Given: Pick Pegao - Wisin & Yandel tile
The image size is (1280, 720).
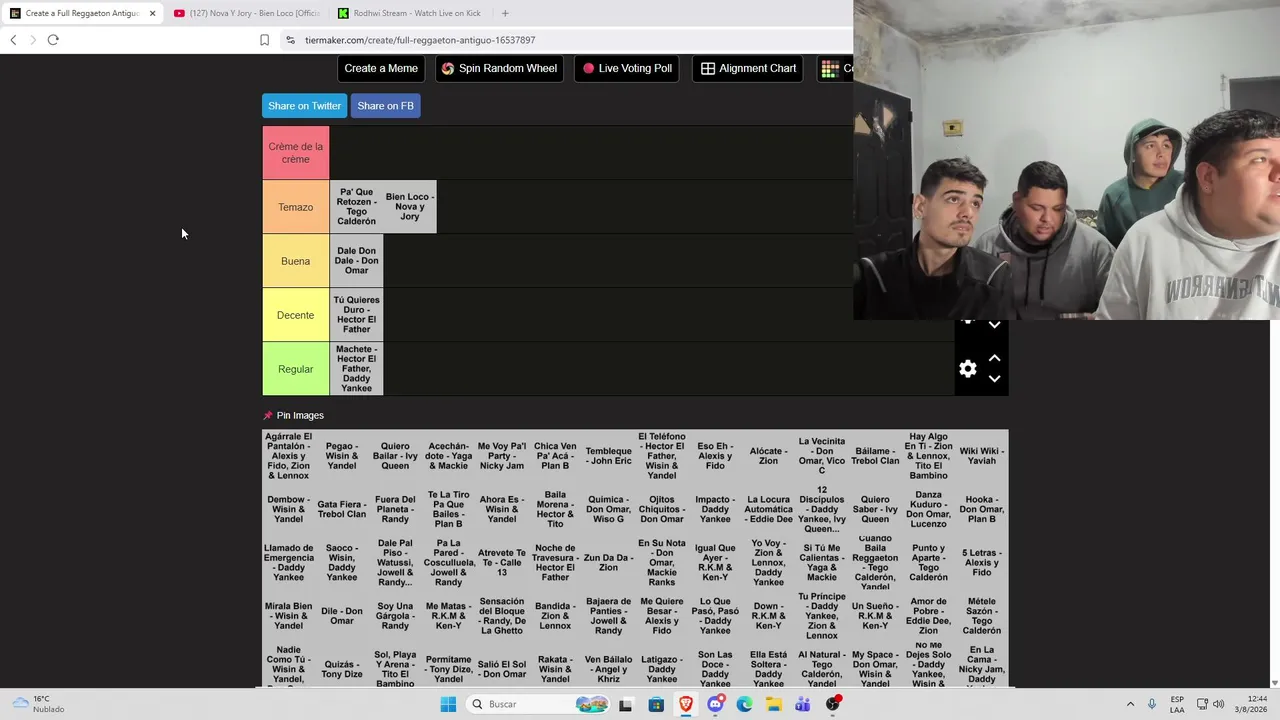Looking at the screenshot, I should pyautogui.click(x=342, y=456).
